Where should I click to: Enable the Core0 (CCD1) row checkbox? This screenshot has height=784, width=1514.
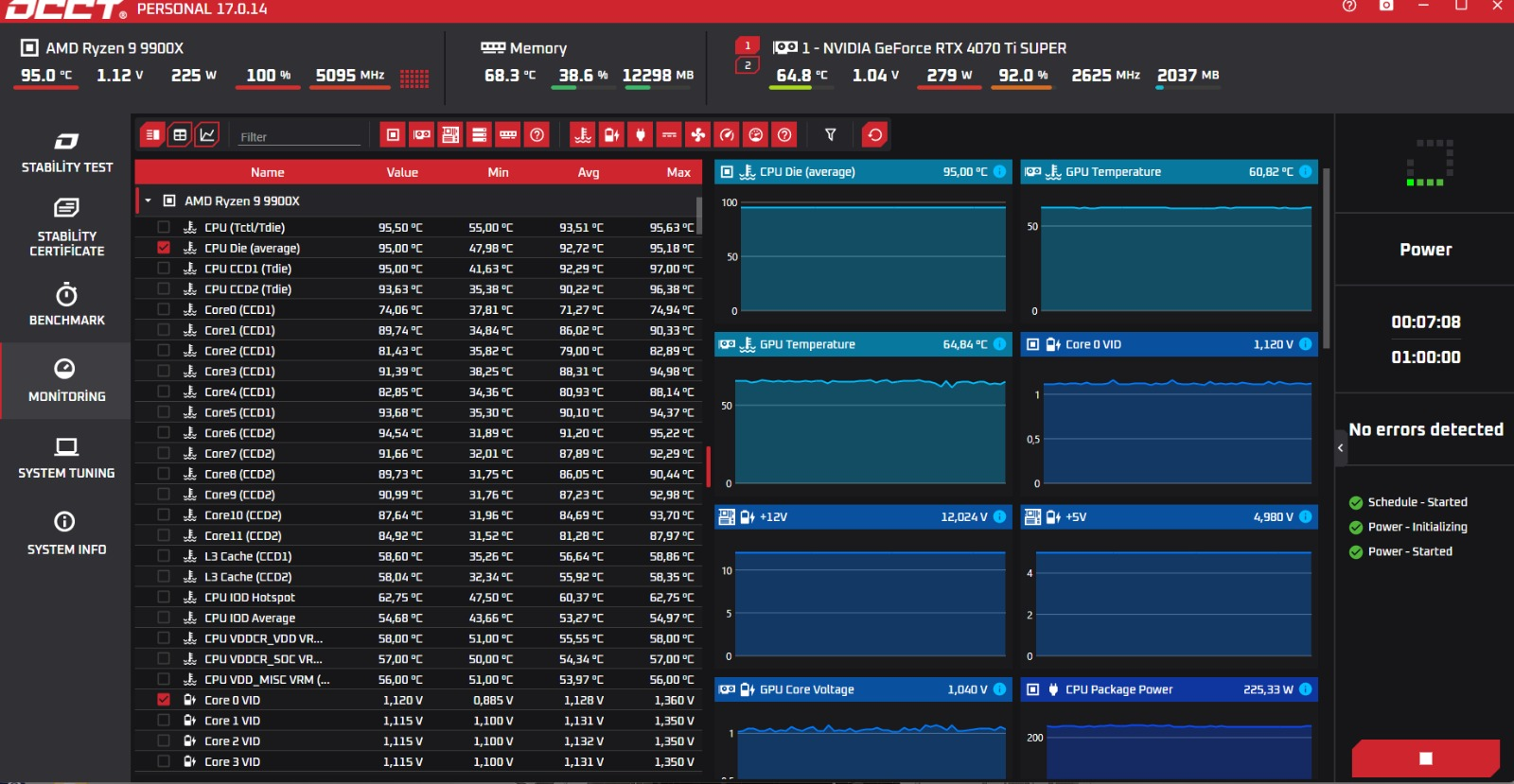point(164,309)
